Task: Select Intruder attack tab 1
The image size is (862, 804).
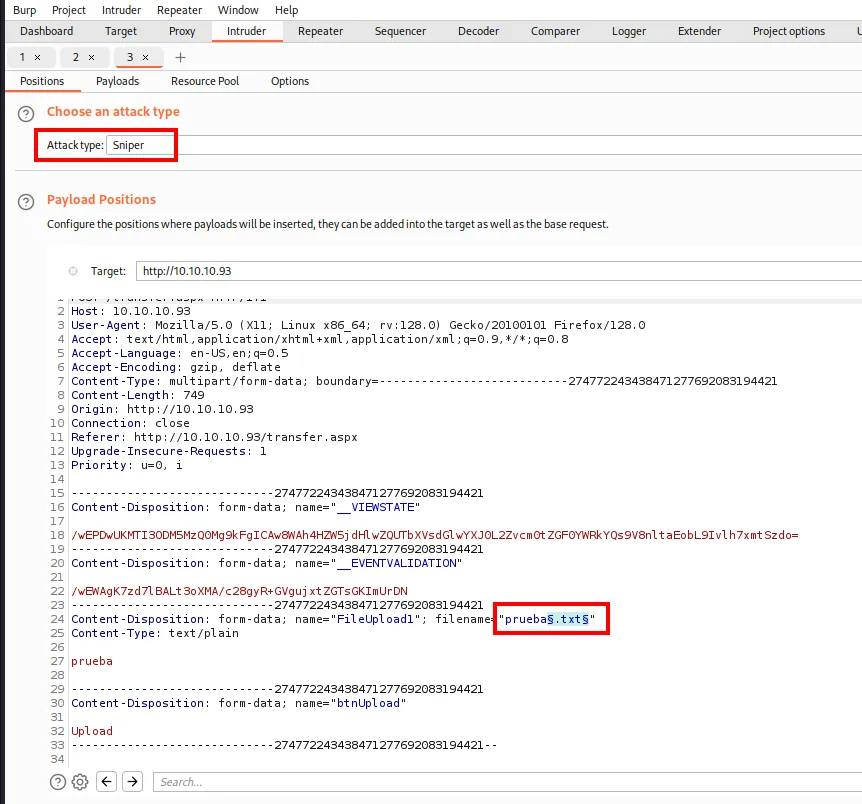Action: click(23, 57)
